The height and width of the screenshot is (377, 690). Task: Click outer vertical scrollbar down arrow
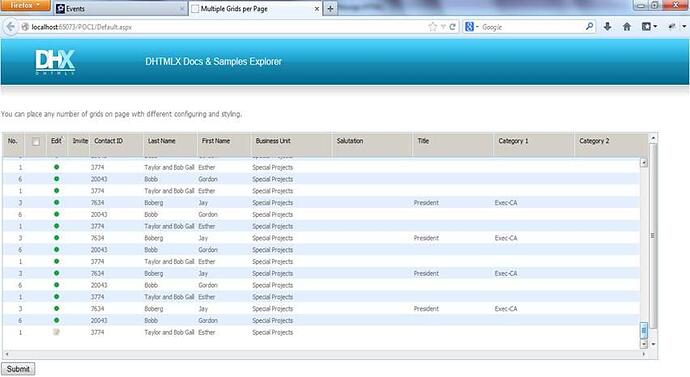click(653, 344)
